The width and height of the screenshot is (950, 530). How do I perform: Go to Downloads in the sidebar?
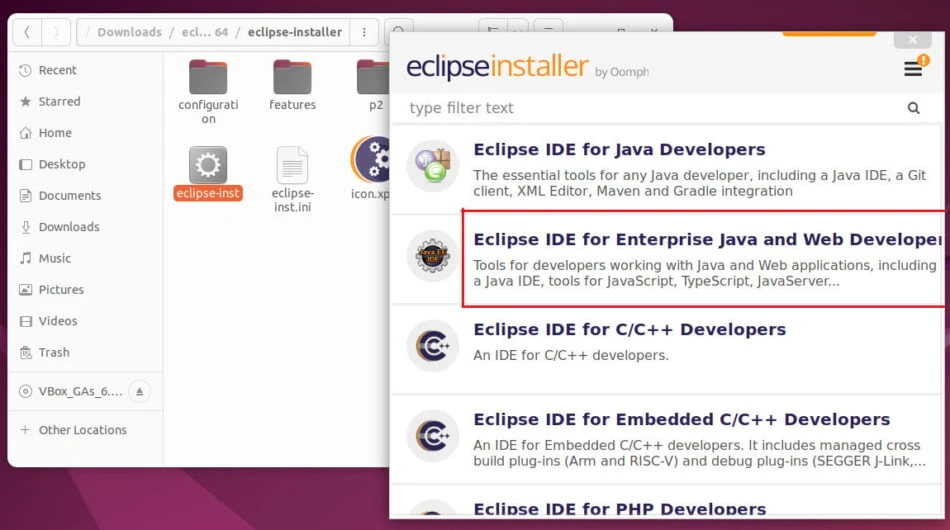[x=68, y=227]
